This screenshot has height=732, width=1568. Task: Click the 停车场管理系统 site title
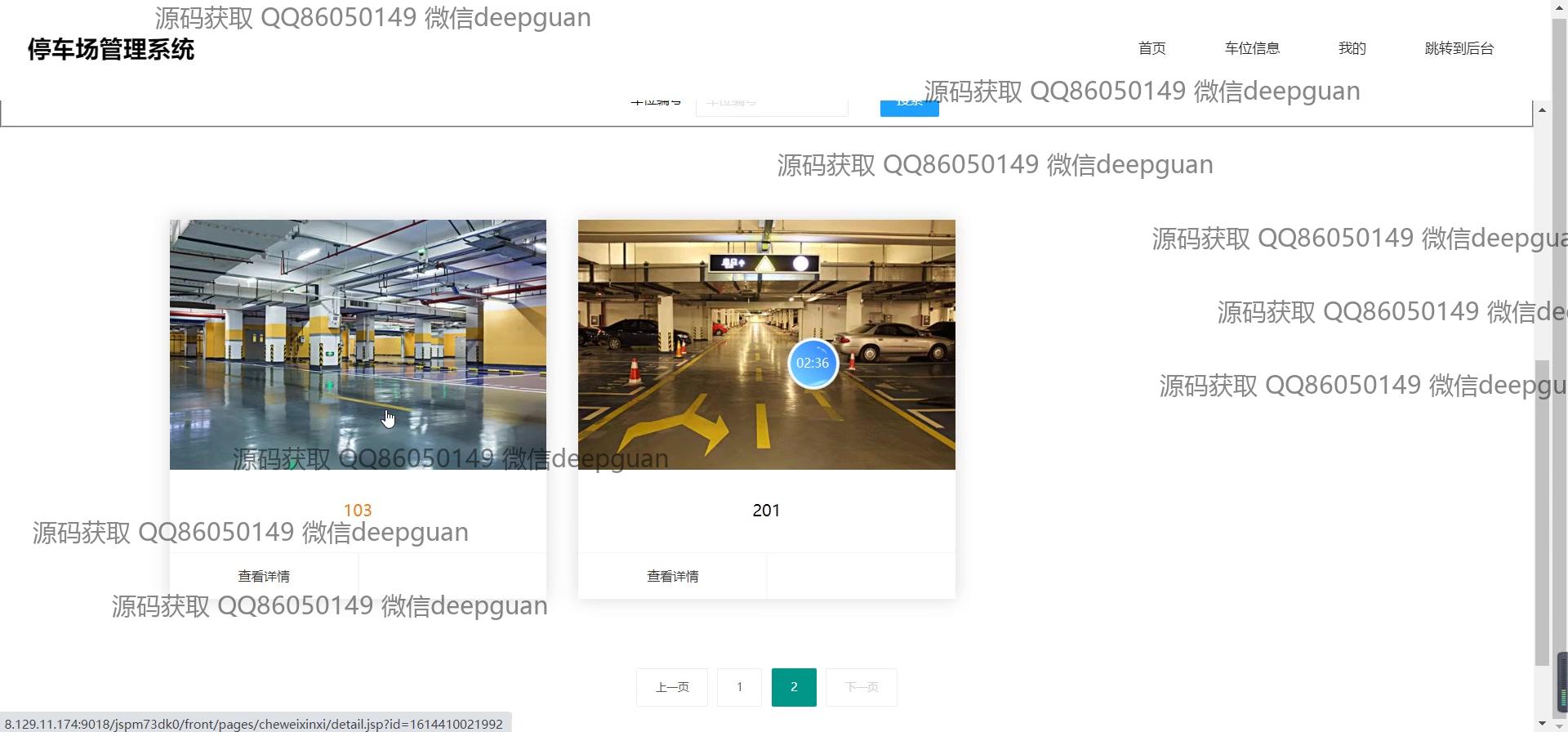111,49
